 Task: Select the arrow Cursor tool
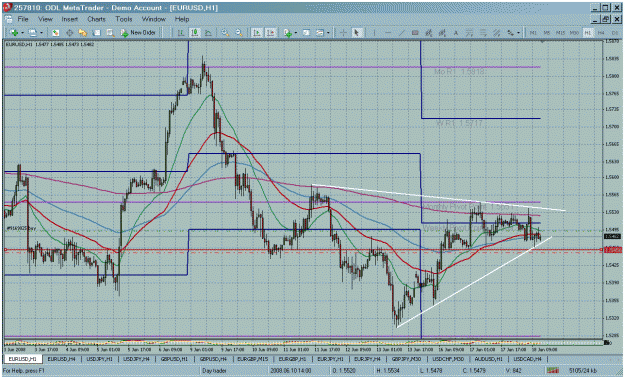coord(357,33)
